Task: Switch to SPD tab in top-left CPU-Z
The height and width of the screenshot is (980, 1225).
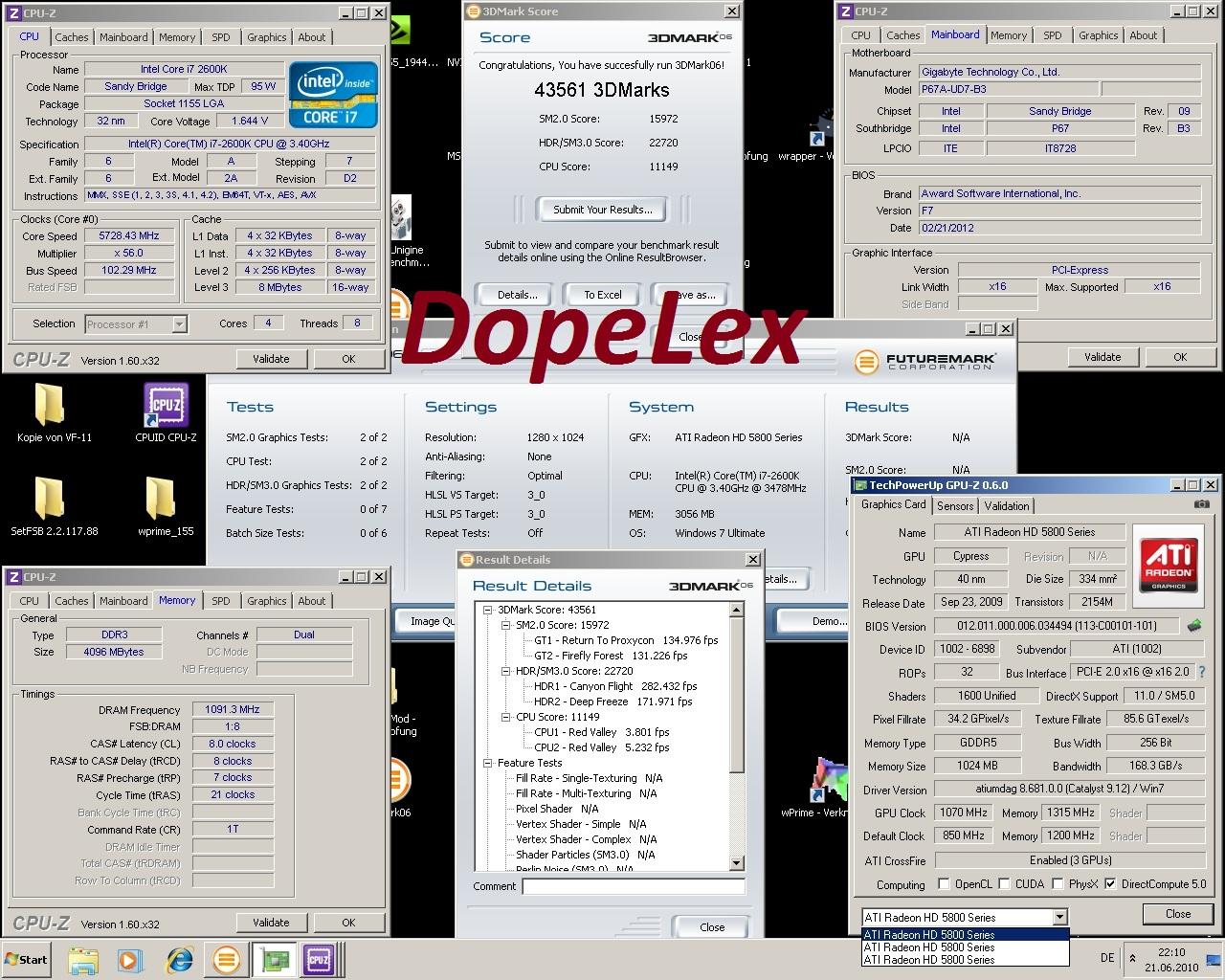Action: click(x=221, y=37)
